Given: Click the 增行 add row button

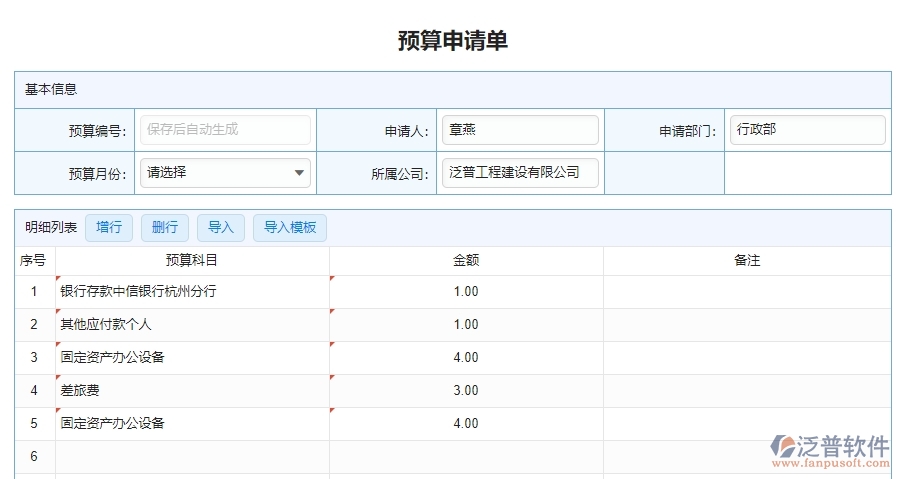Looking at the screenshot, I should pos(109,228).
